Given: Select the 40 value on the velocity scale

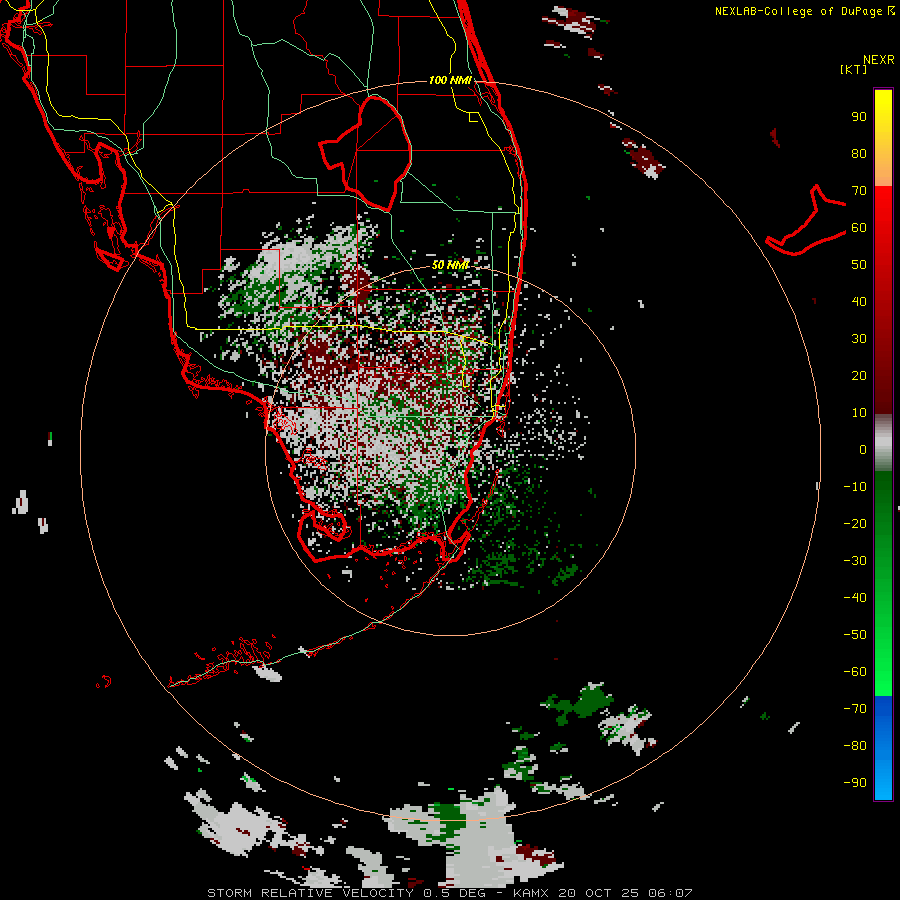Looking at the screenshot, I should tap(859, 302).
